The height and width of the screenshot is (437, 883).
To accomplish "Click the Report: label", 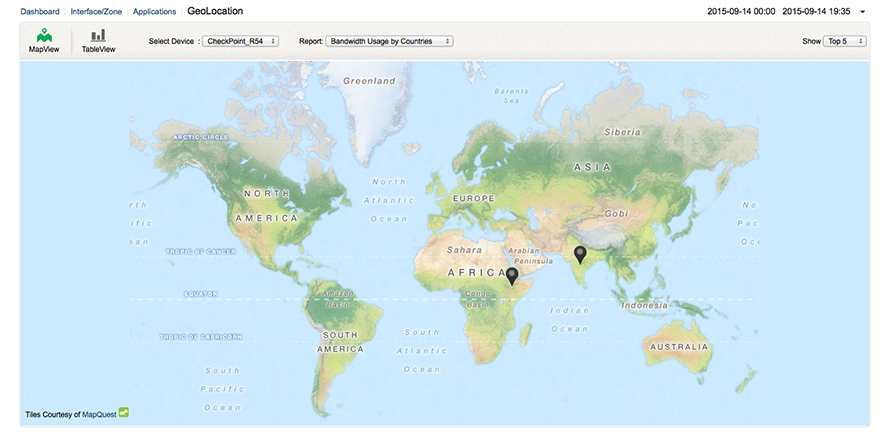I will pyautogui.click(x=311, y=41).
